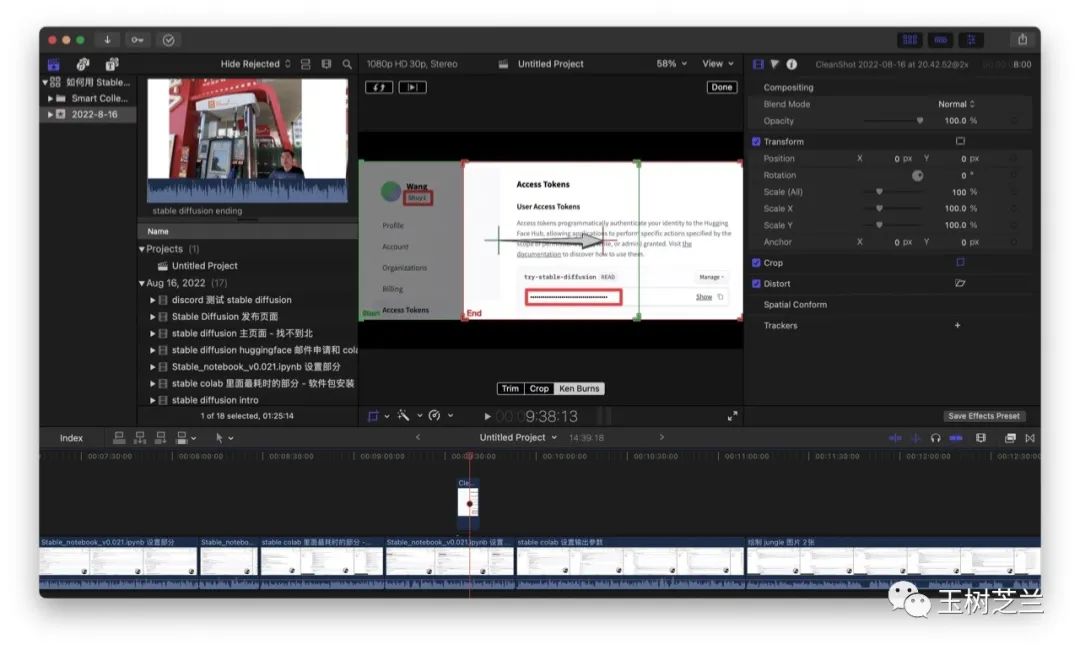Viewport: 1080px width, 650px height.
Task: Click the Import Media down-arrow button
Action: click(107, 40)
